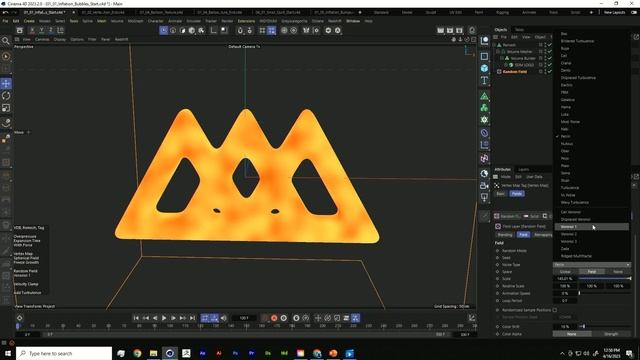This screenshot has height=360, width=640.
Task: Open the Remapping tab of Field Layer
Action: tap(543, 235)
